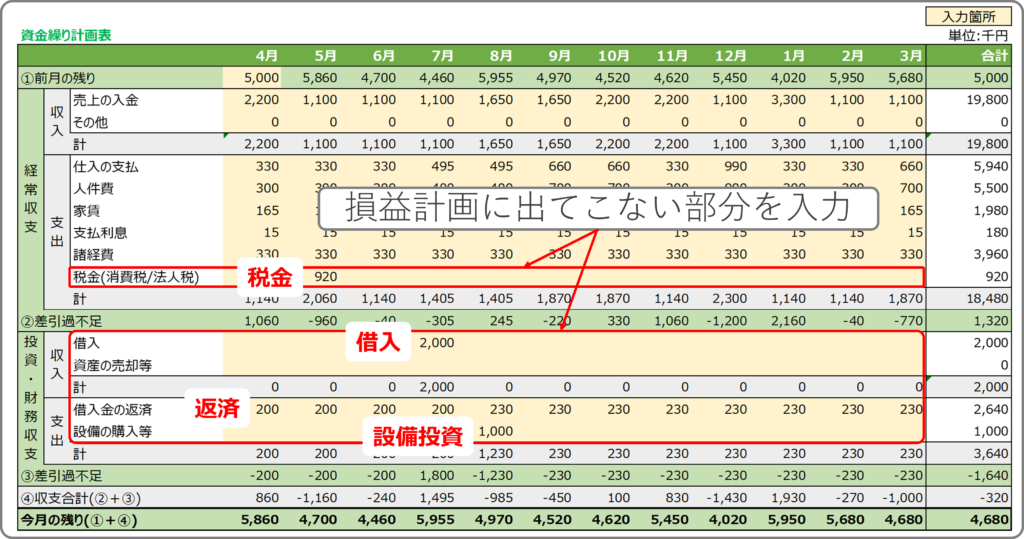Select 借入 7月 cell 2,000

[x=437, y=343]
